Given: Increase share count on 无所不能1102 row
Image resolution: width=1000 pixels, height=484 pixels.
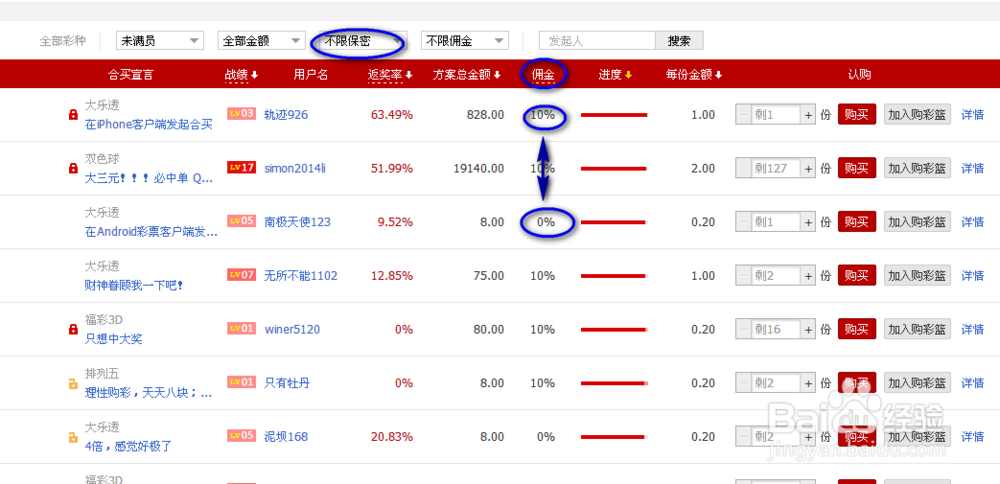Looking at the screenshot, I should (808, 275).
